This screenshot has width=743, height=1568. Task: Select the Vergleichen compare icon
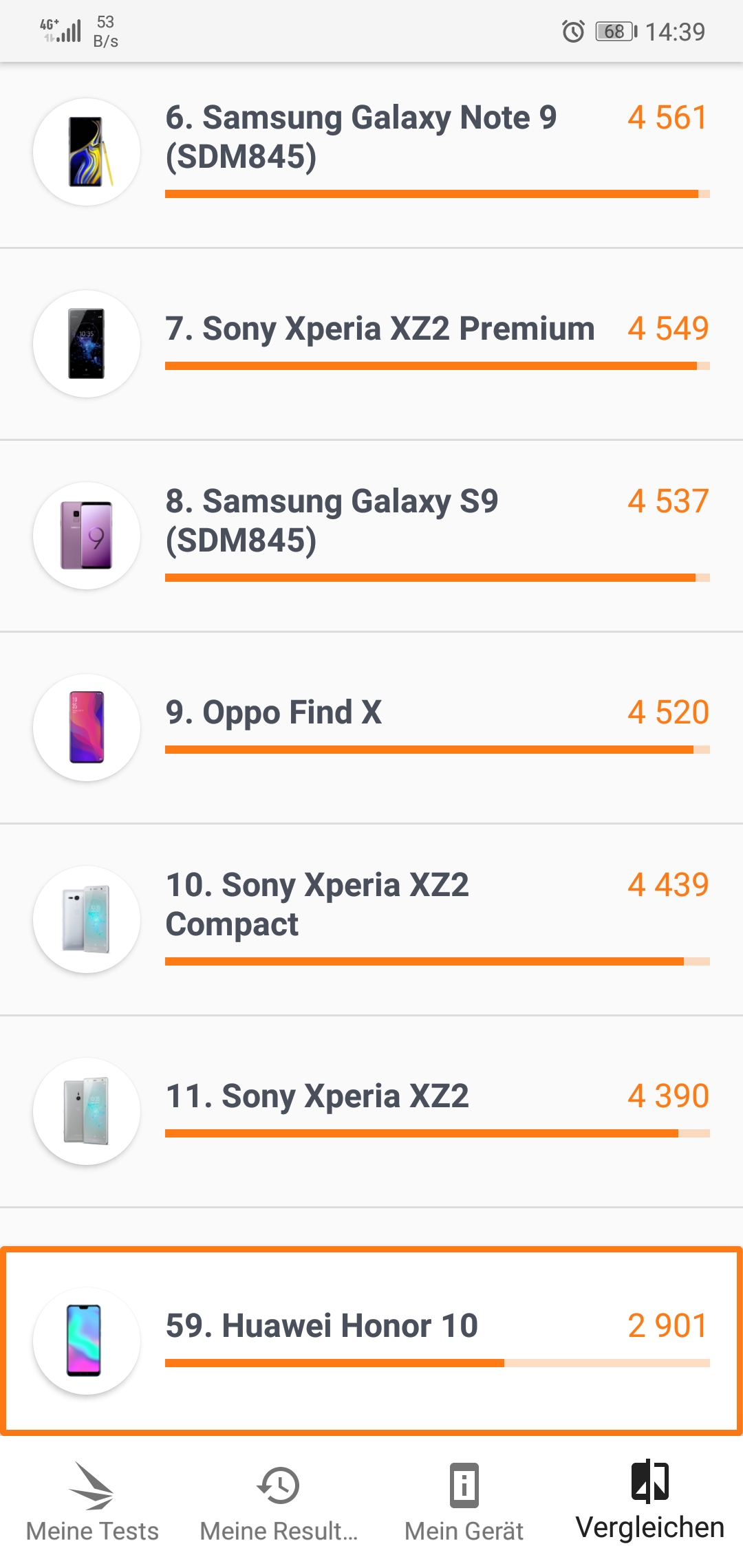(650, 1481)
